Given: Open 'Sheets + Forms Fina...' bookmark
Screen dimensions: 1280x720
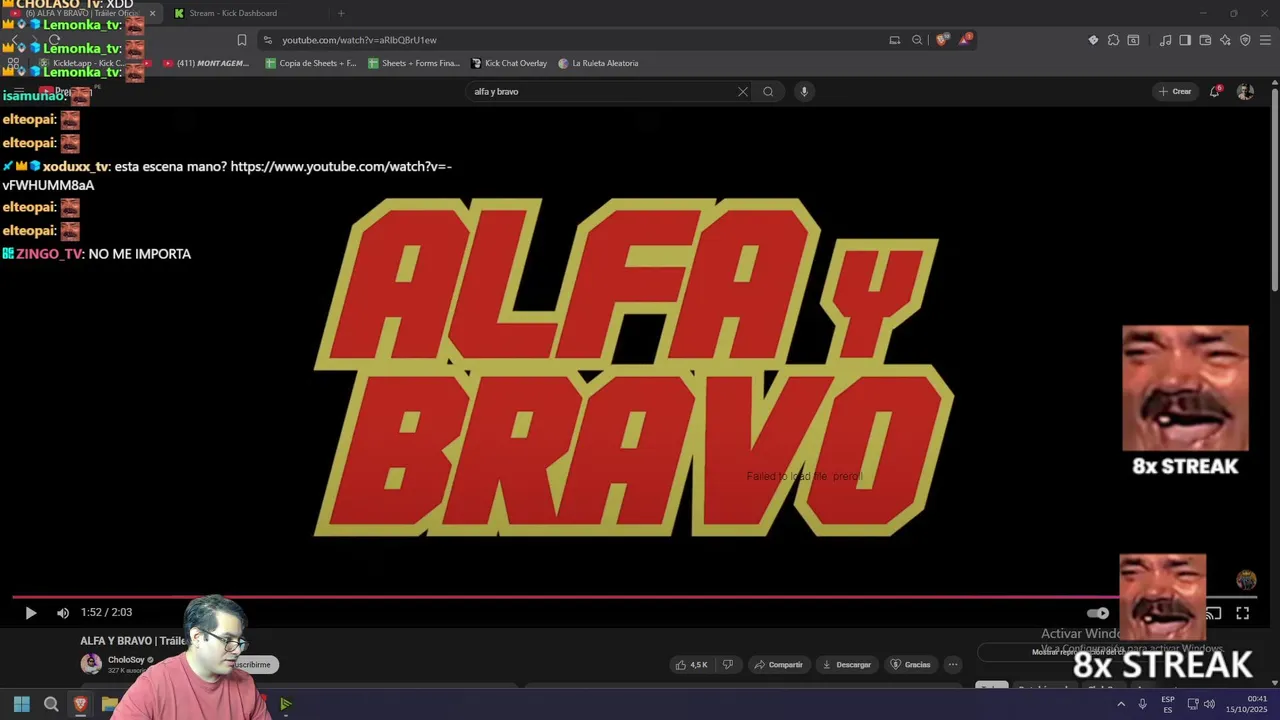Looking at the screenshot, I should pyautogui.click(x=414, y=63).
